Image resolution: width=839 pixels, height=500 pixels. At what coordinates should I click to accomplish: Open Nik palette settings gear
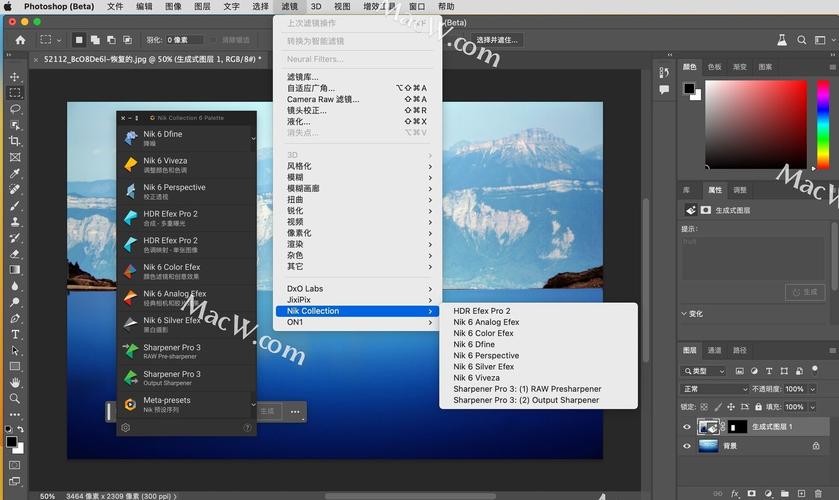coord(125,427)
